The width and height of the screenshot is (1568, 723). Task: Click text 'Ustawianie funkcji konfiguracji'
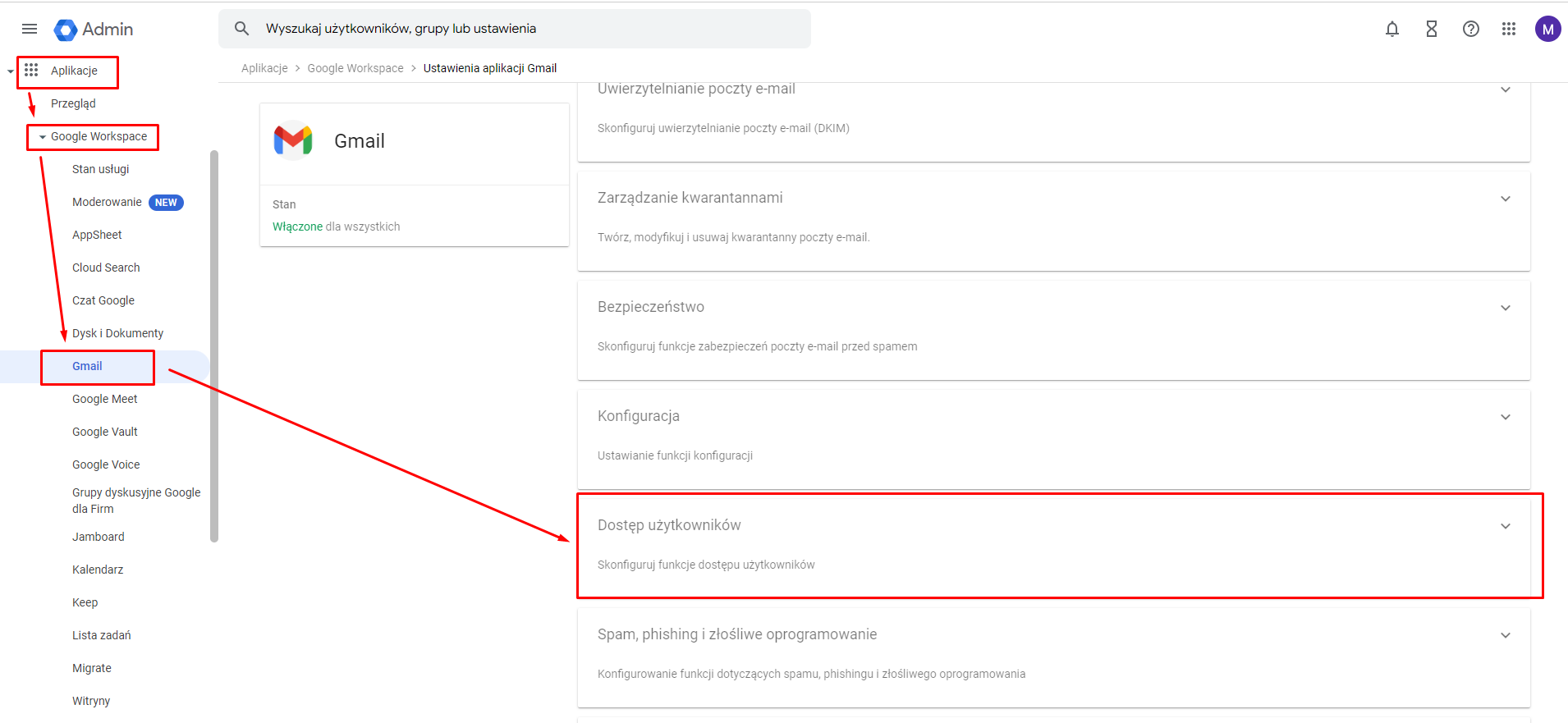coord(675,455)
